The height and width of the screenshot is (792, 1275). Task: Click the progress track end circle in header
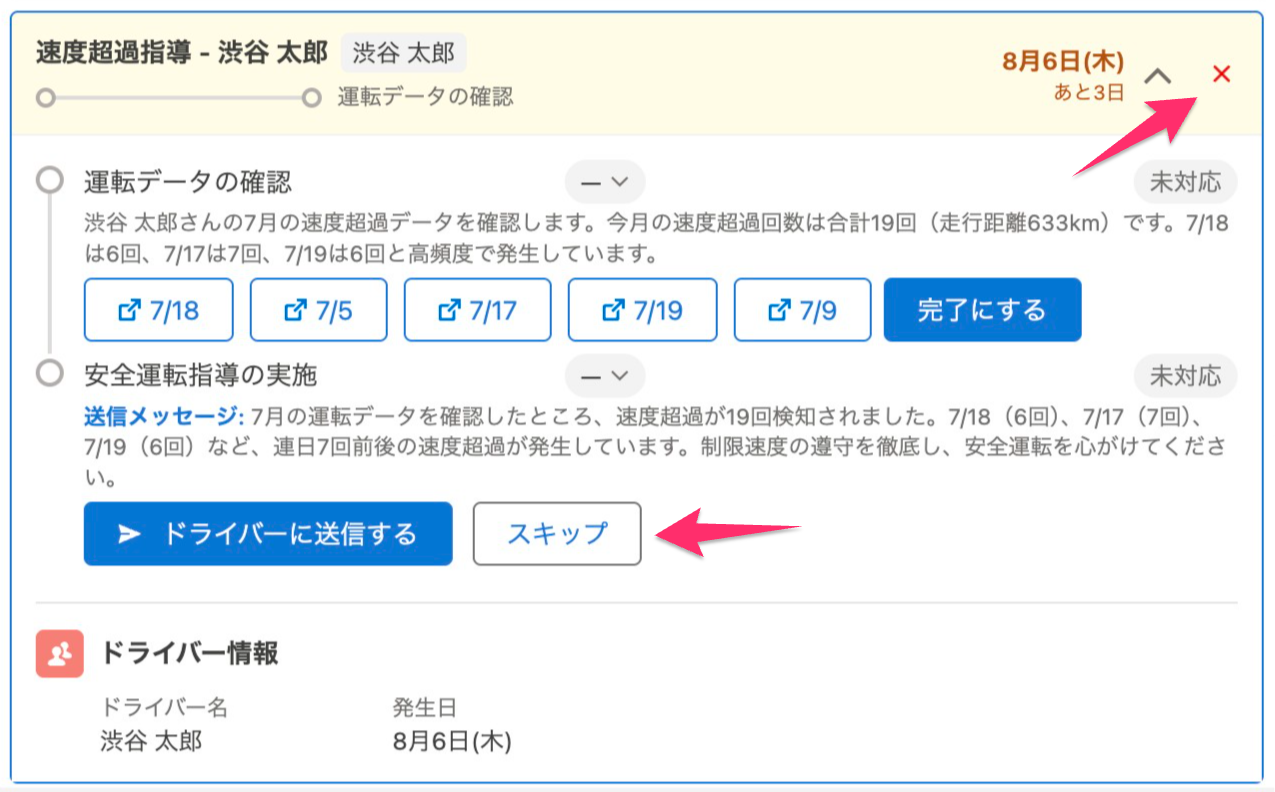(x=312, y=98)
